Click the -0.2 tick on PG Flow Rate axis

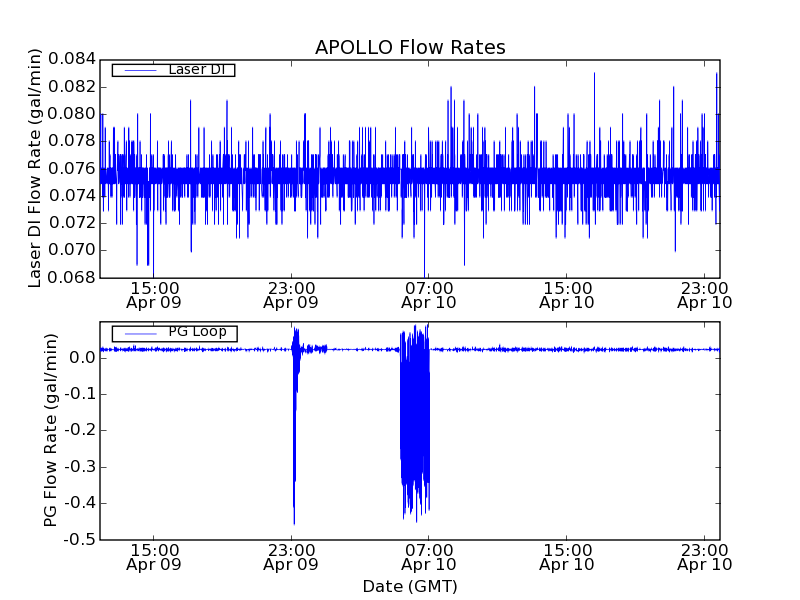80,430
